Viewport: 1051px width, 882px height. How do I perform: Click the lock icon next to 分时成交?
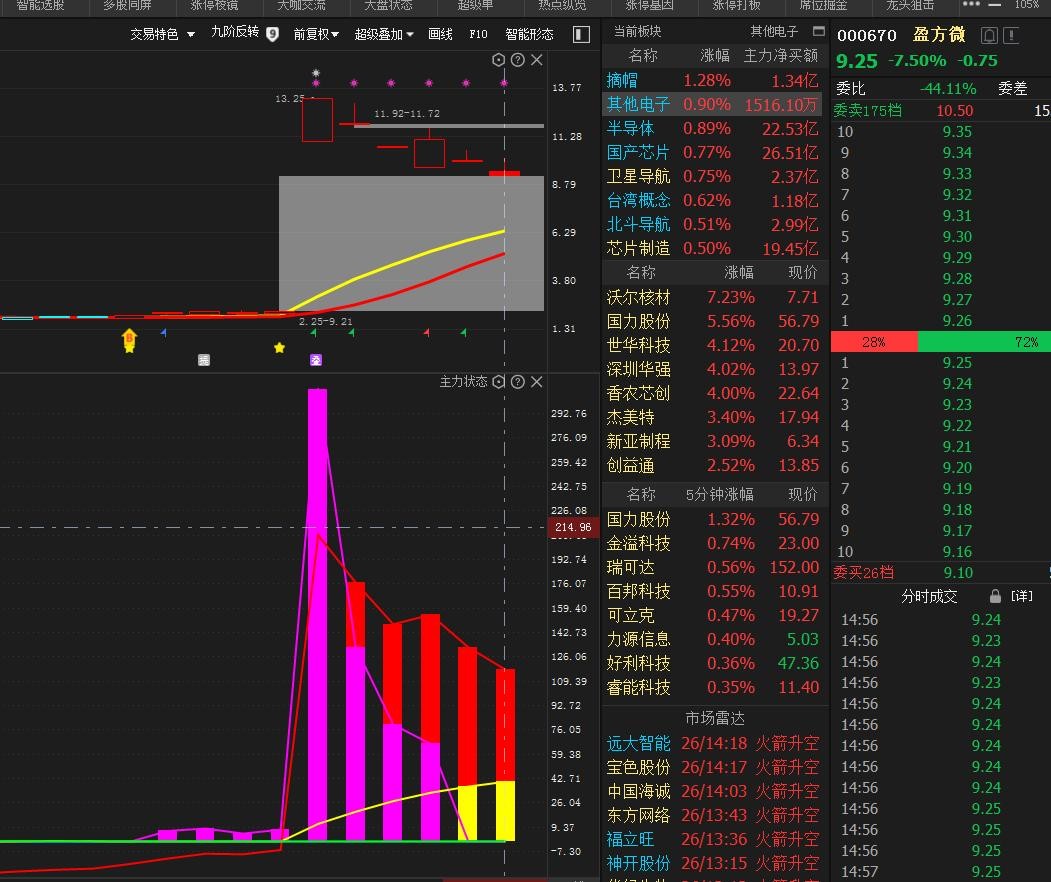point(995,596)
